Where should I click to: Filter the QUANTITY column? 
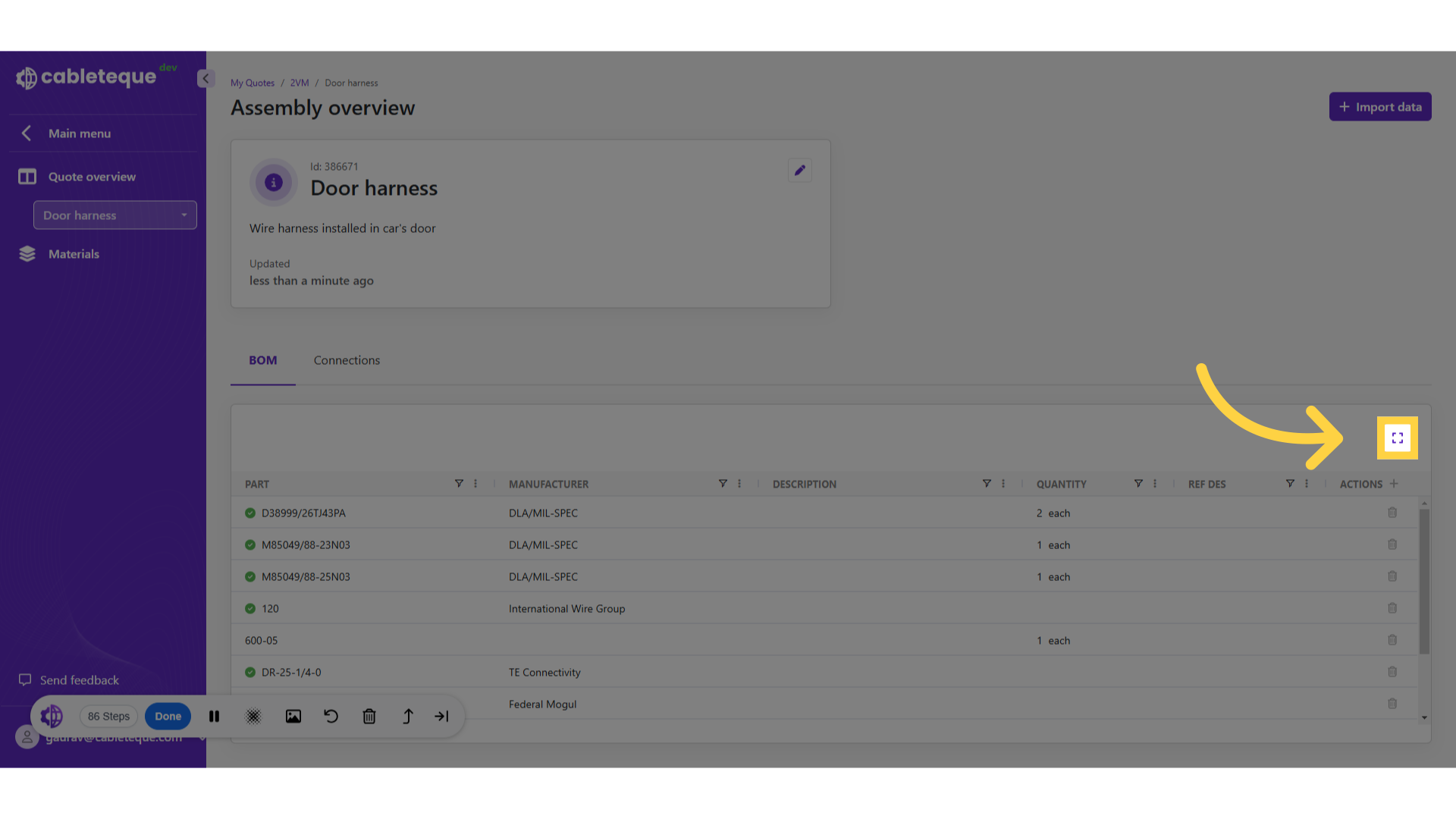(x=1138, y=484)
